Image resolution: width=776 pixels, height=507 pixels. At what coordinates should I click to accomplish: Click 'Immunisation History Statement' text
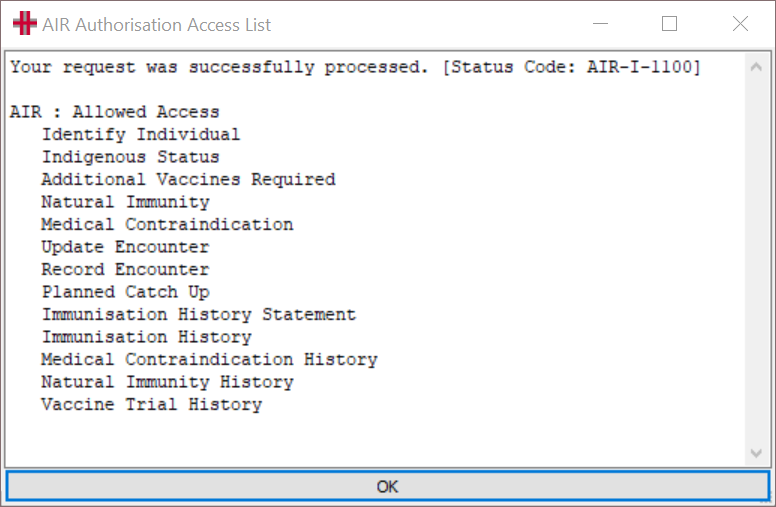pyautogui.click(x=198, y=314)
